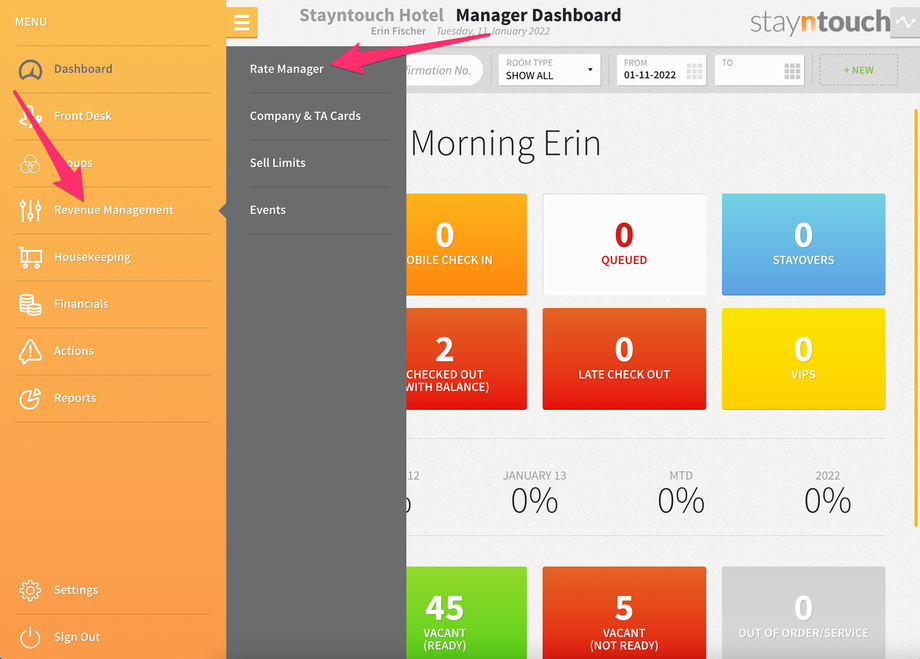Click the Revenue Management sliders icon
Image resolution: width=920 pixels, height=659 pixels.
click(30, 210)
